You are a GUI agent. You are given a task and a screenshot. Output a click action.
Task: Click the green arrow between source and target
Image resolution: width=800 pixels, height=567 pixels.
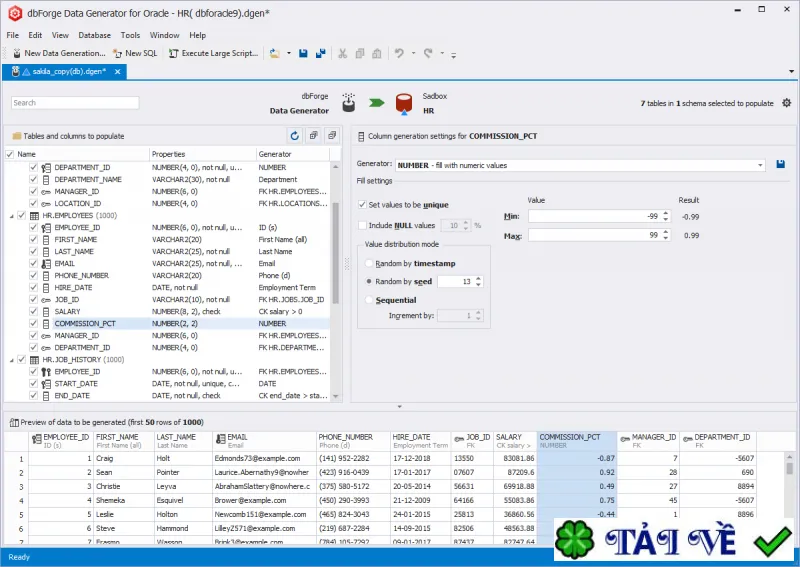point(377,103)
